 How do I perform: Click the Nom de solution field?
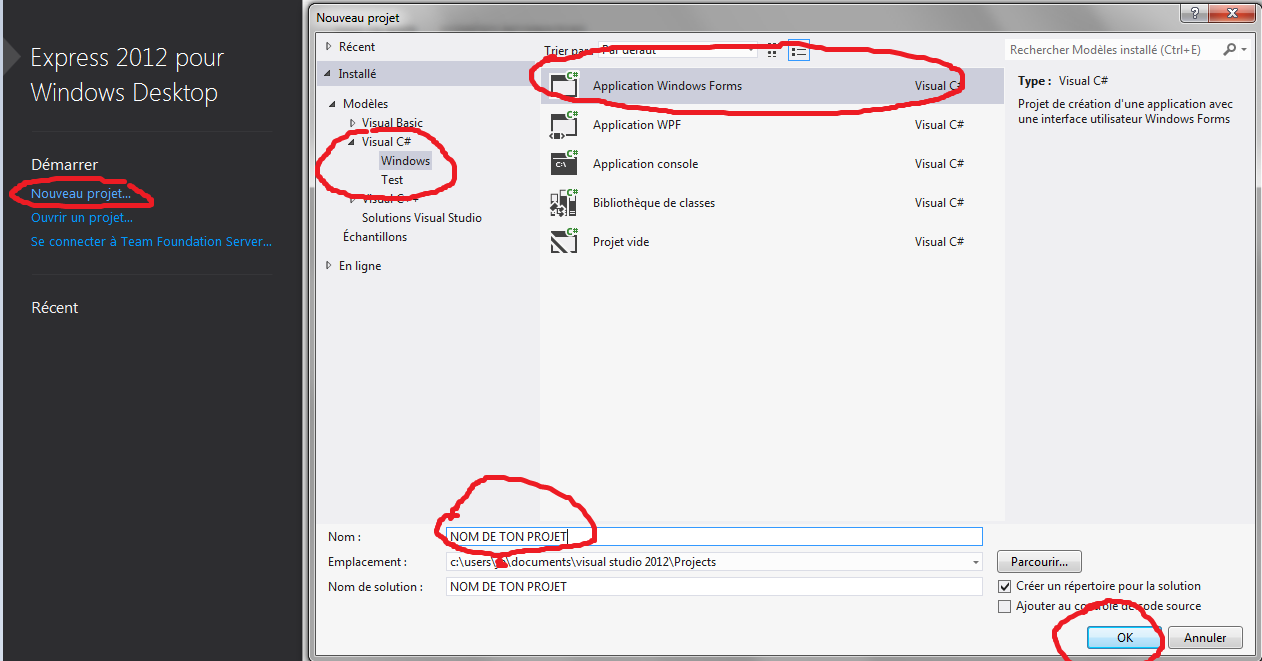714,587
